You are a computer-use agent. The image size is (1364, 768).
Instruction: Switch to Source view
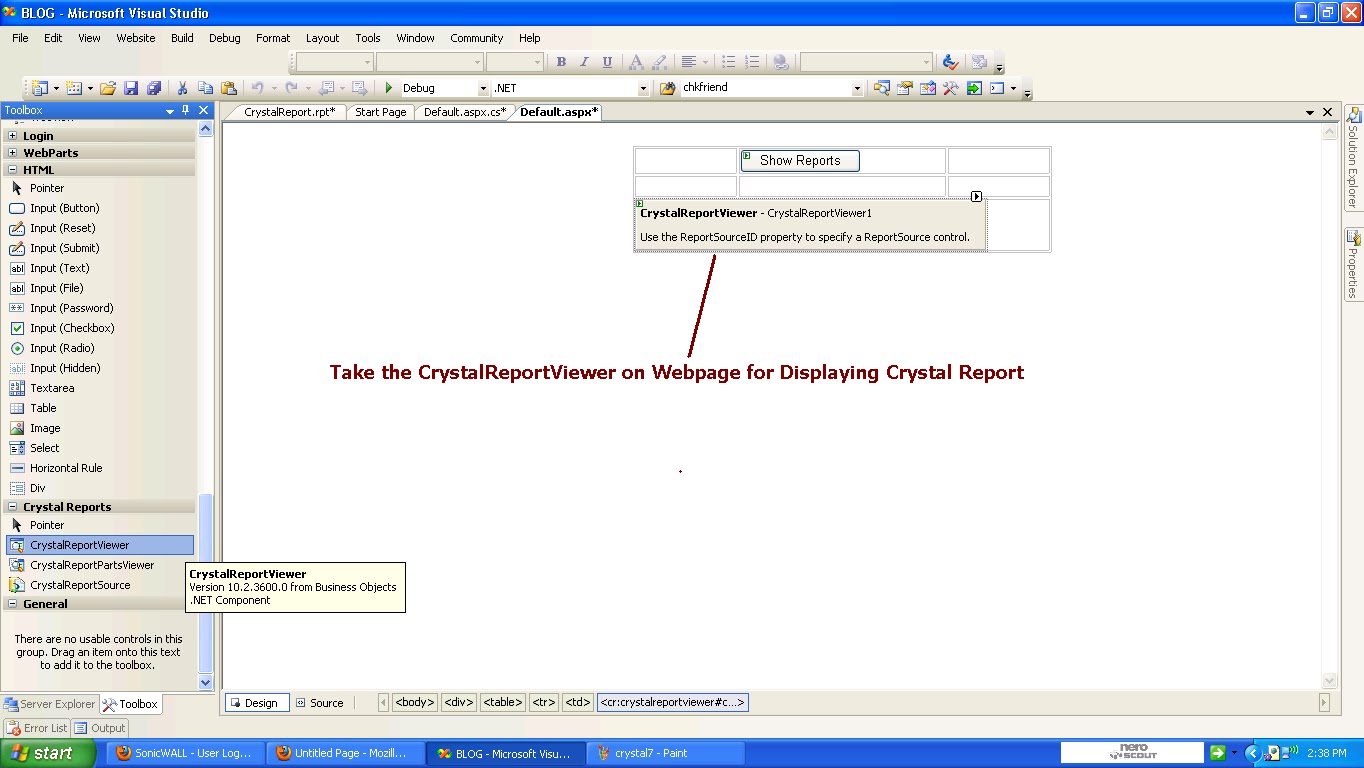coord(319,703)
